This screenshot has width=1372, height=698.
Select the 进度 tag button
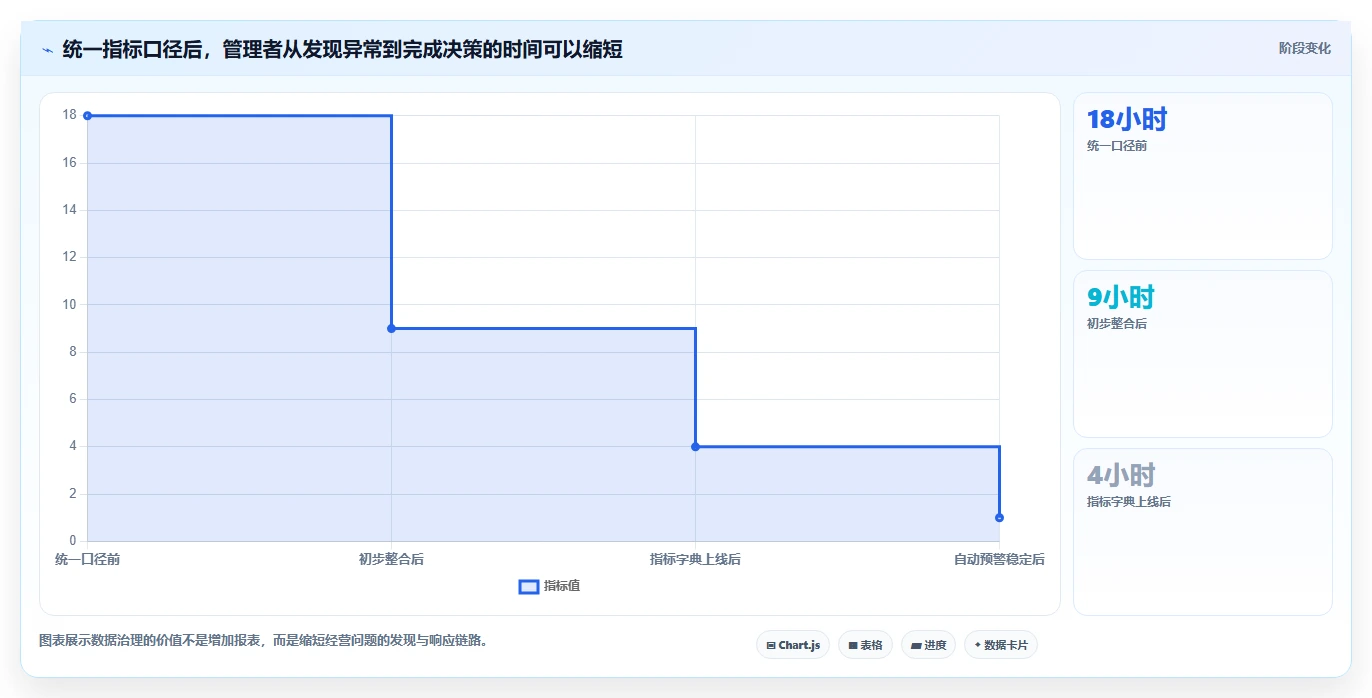(928, 645)
